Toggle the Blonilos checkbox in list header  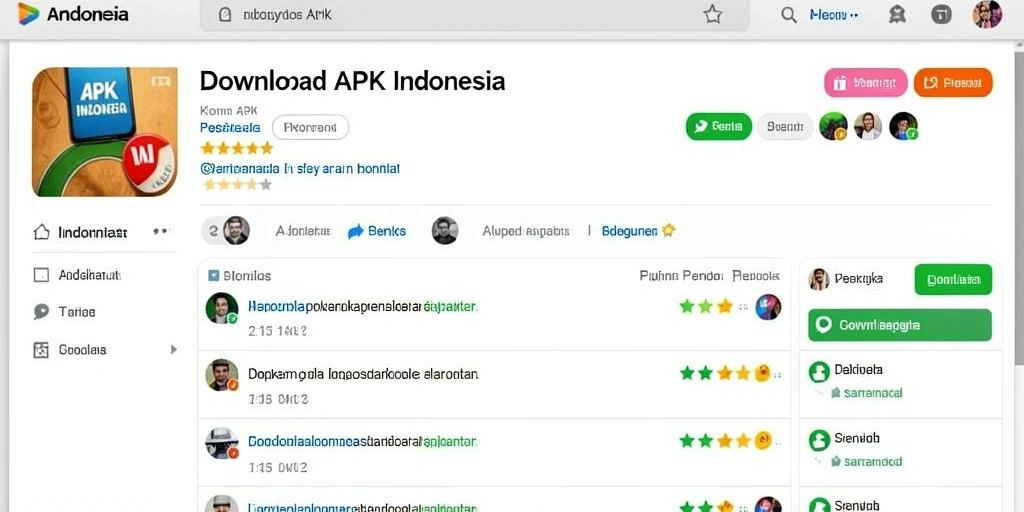coord(214,276)
